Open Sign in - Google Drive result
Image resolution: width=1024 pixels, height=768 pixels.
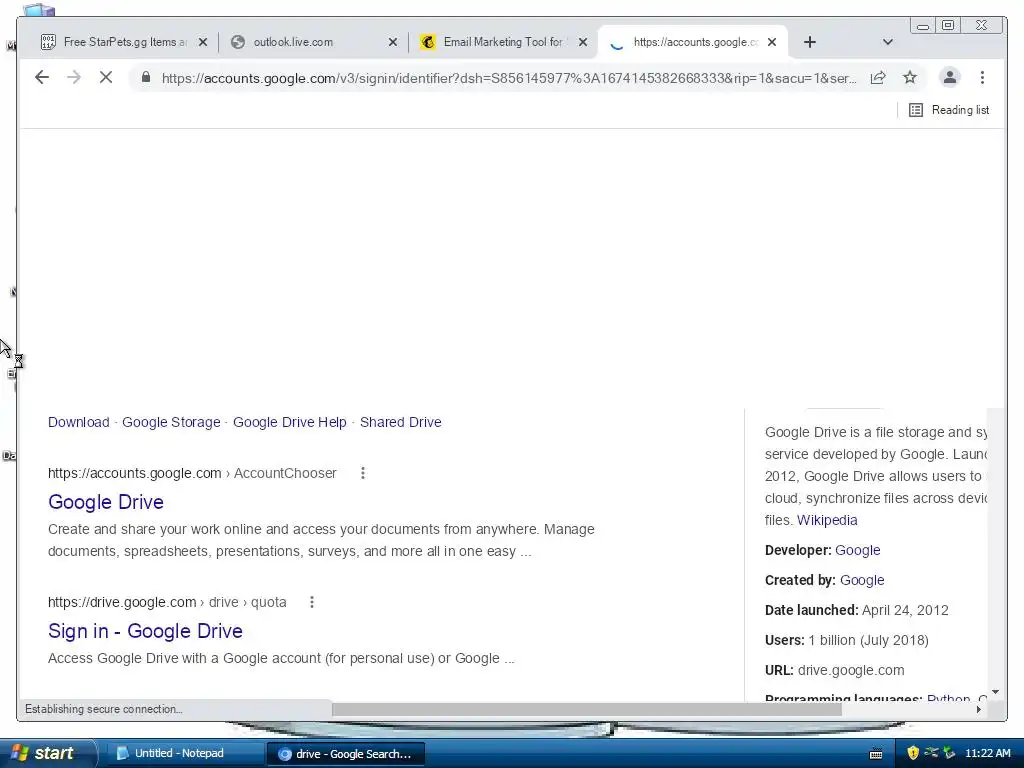pyautogui.click(x=145, y=631)
